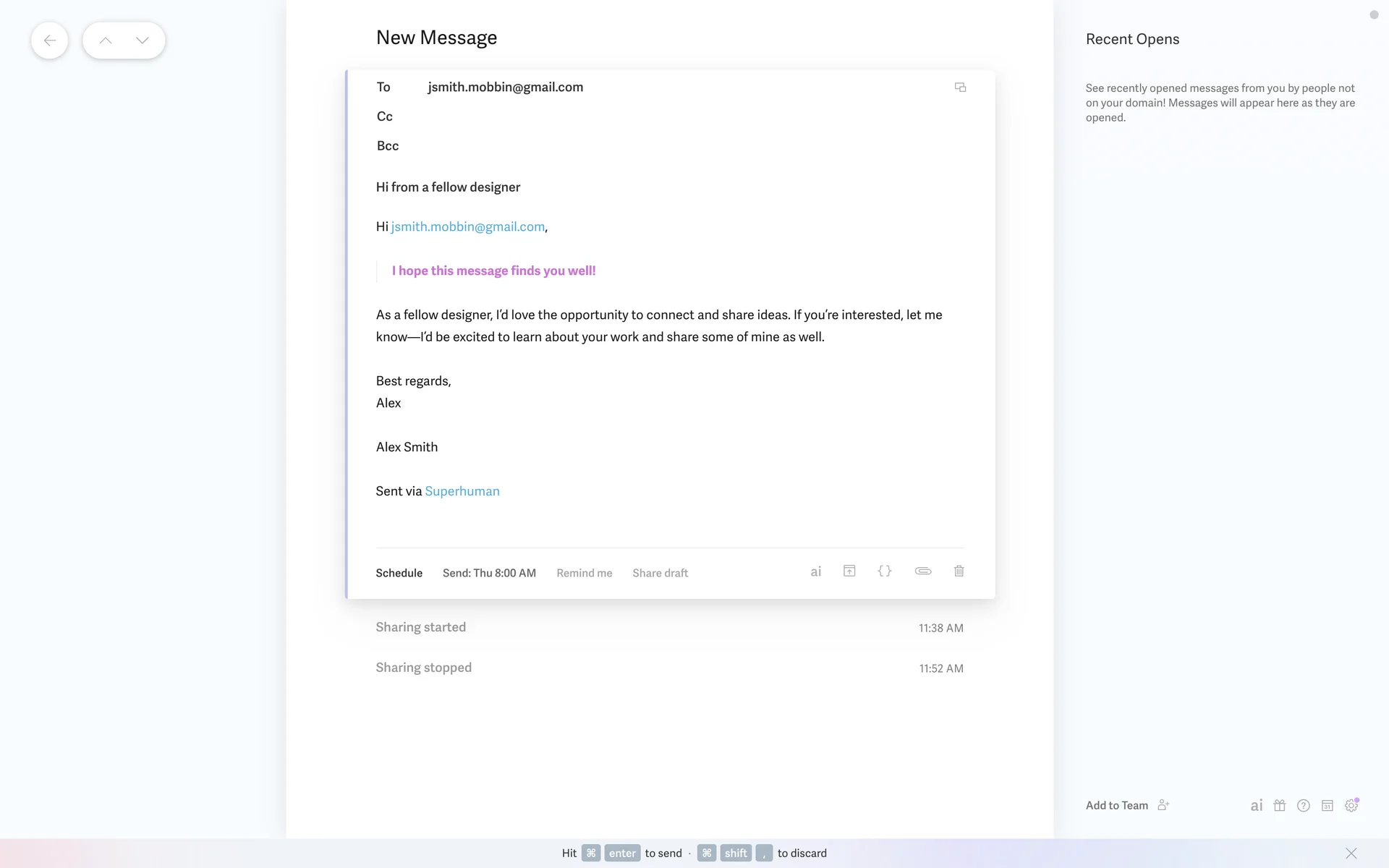Open the Send: Thu 8:00 AM schedule option
This screenshot has width=1389, height=868.
(x=489, y=573)
